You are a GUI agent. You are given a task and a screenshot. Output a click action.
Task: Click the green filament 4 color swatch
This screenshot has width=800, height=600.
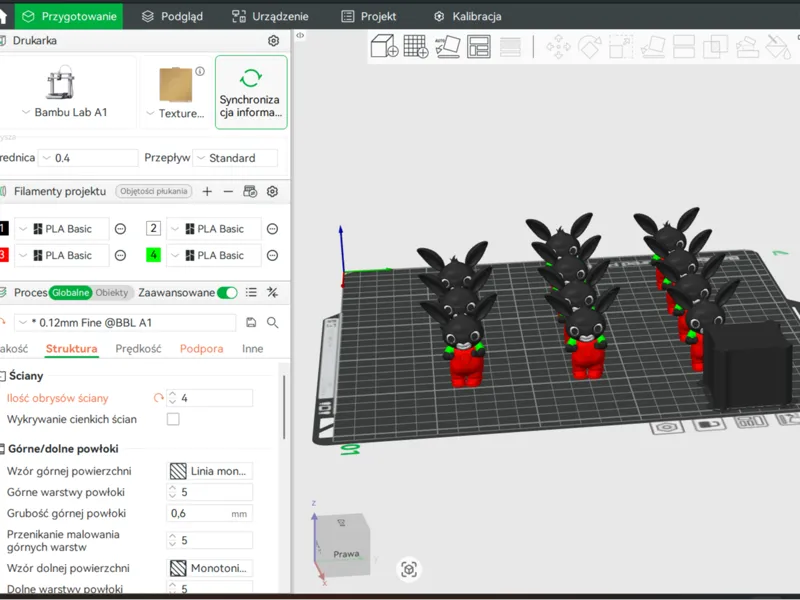(154, 255)
